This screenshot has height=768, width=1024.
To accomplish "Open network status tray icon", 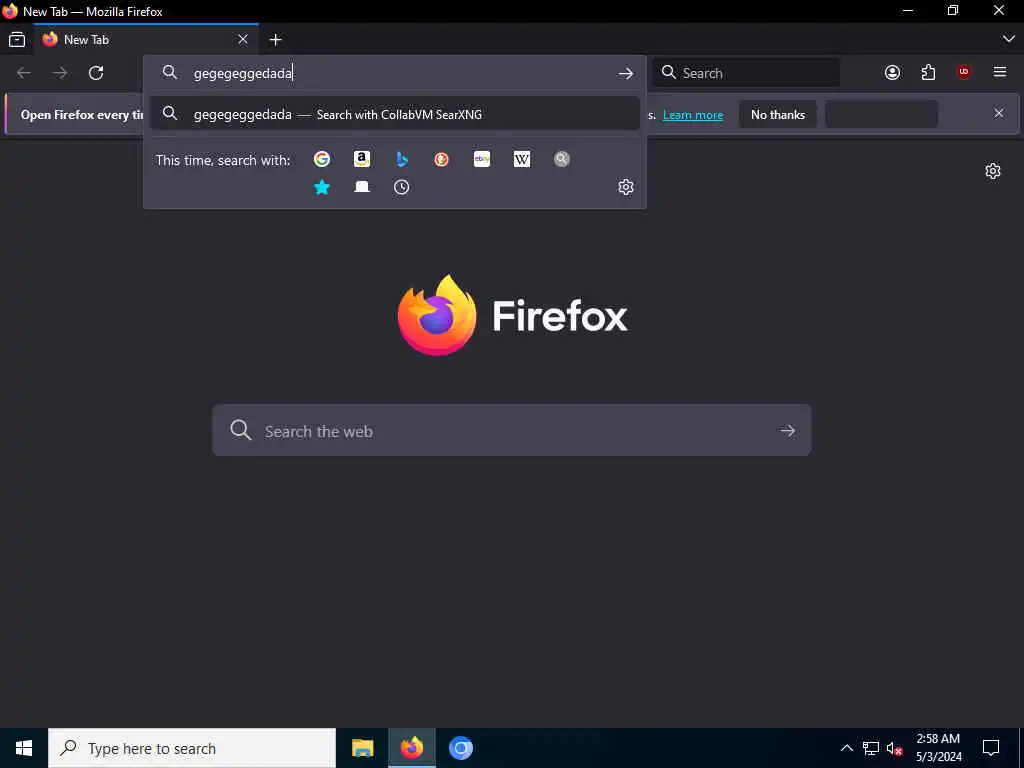I will pyautogui.click(x=871, y=748).
